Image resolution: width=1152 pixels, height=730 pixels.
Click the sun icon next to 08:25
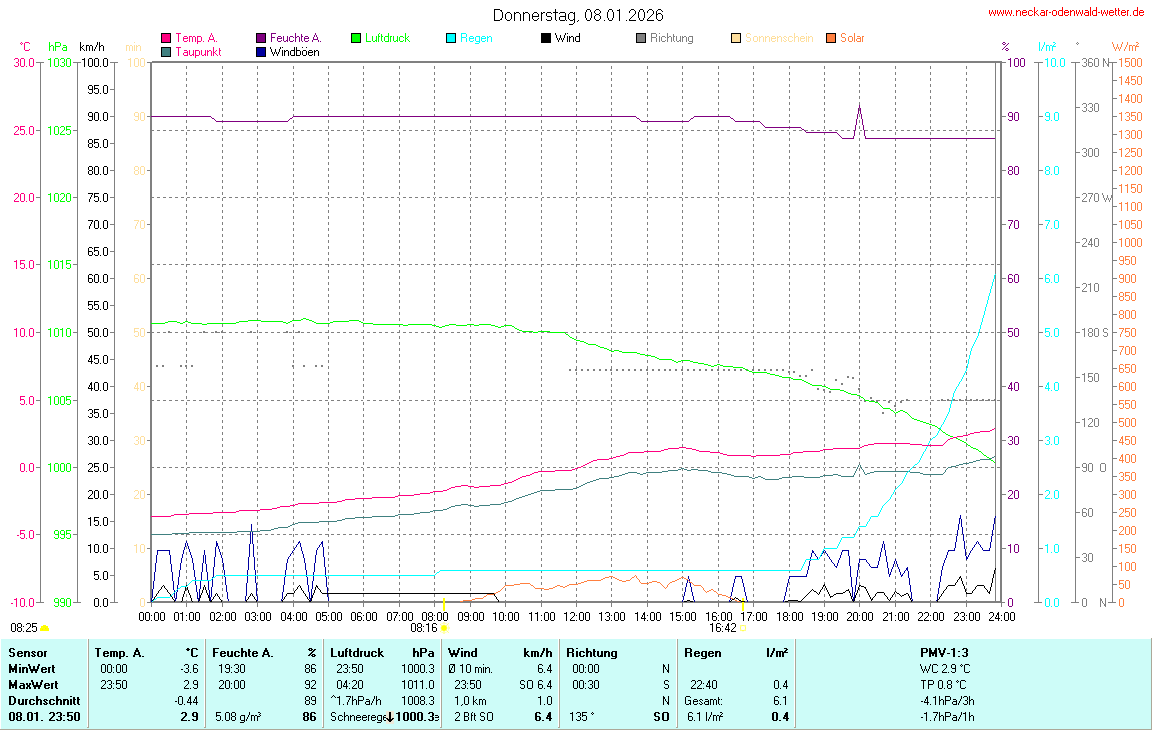click(45, 628)
